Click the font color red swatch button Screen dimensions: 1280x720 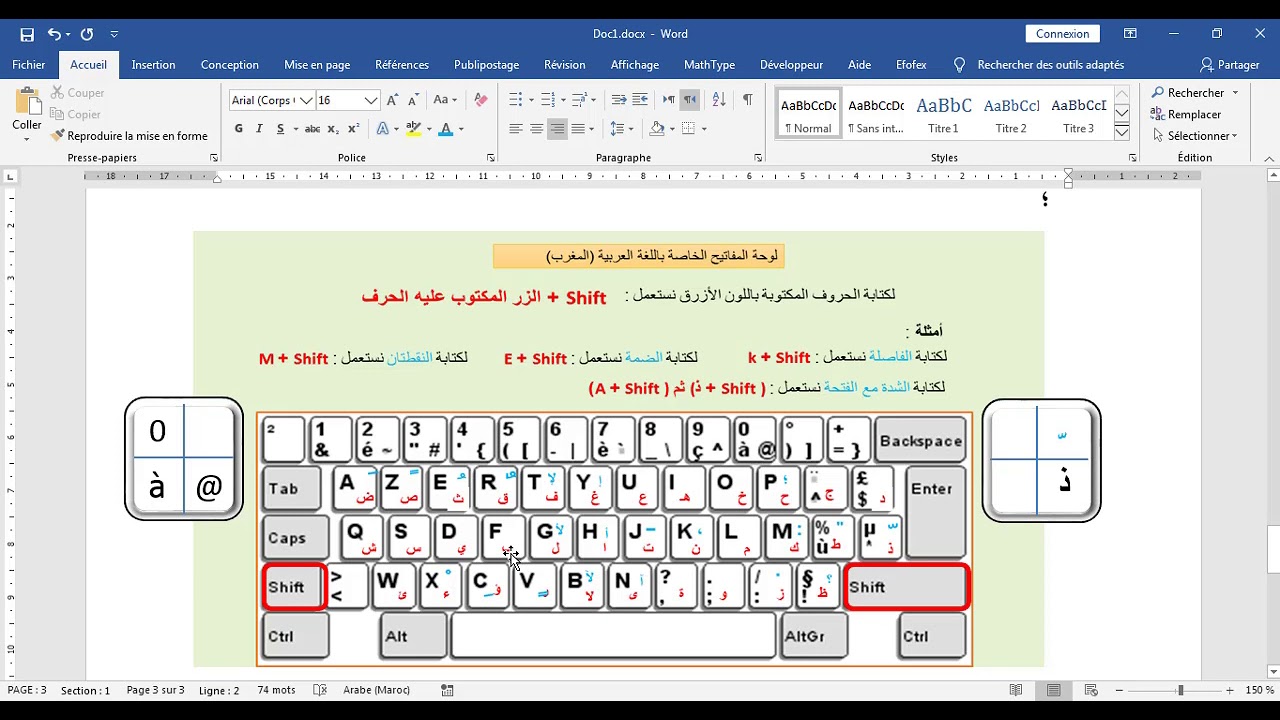tap(446, 129)
